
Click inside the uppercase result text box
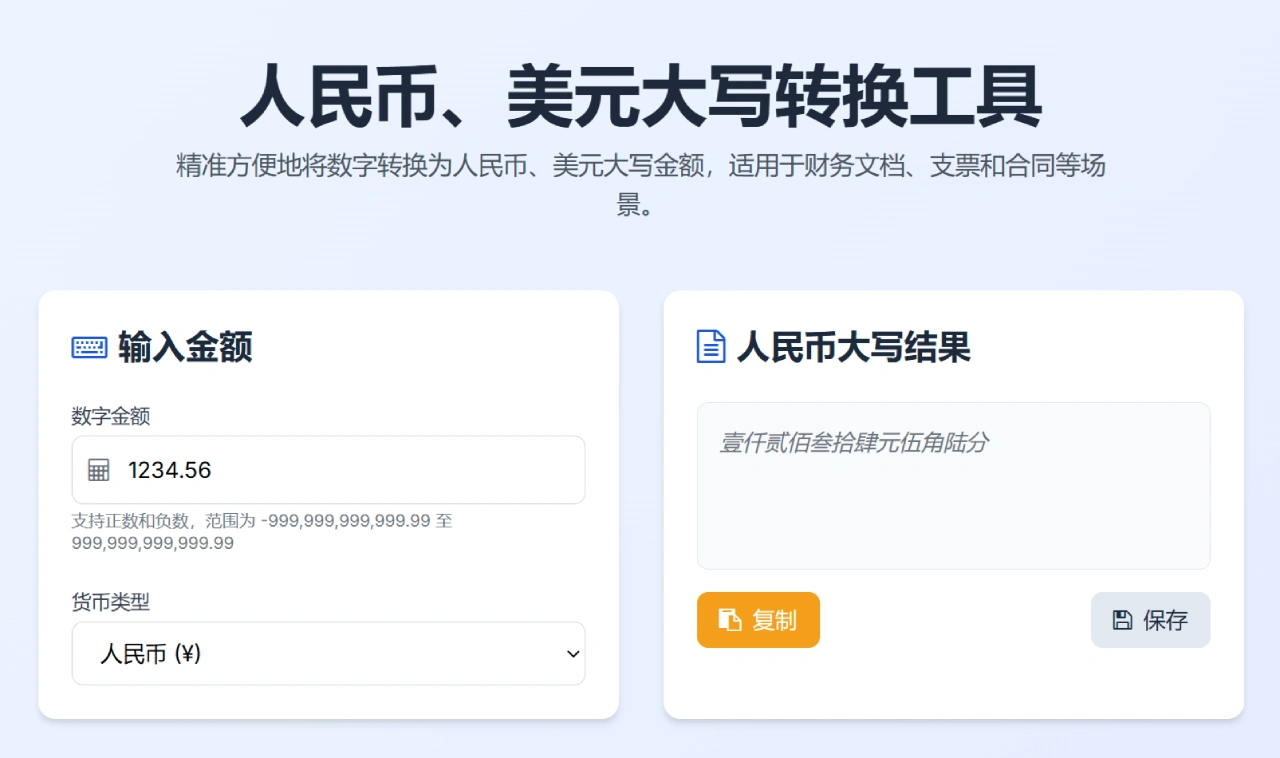click(x=953, y=510)
